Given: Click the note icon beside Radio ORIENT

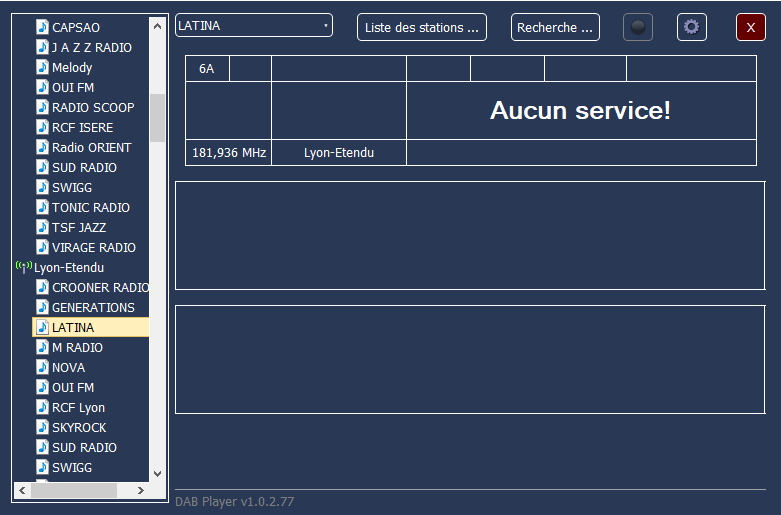Looking at the screenshot, I should point(42,147).
